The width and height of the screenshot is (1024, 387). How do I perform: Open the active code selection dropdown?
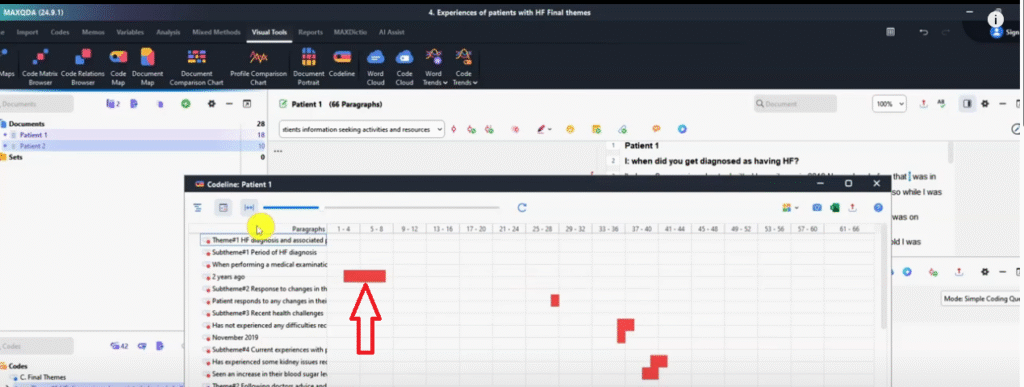click(362, 129)
